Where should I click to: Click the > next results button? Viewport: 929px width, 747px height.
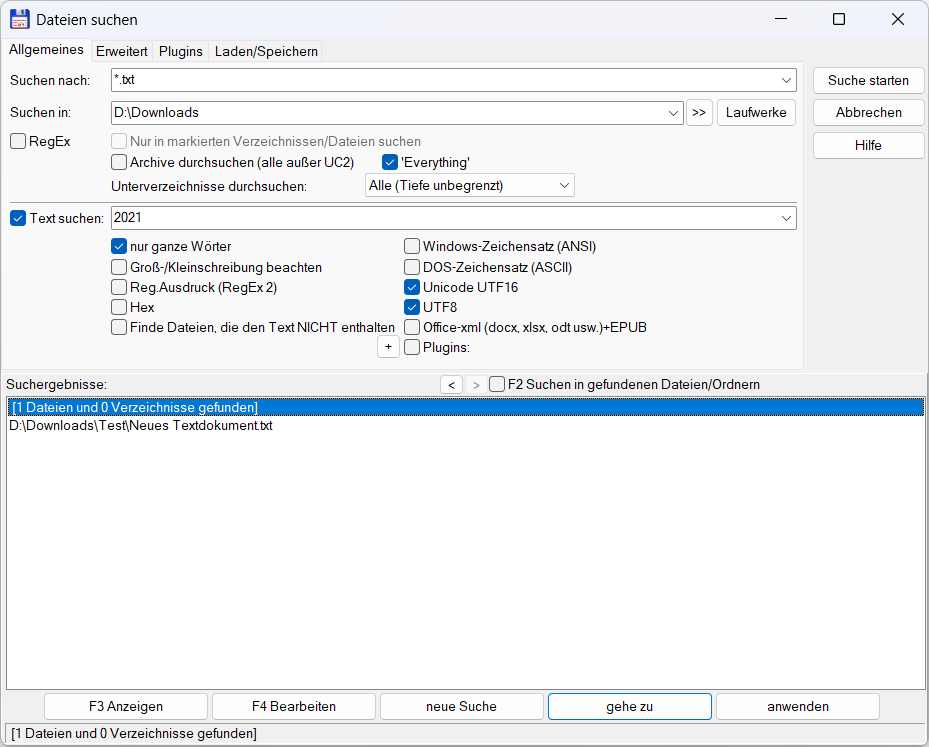click(476, 385)
